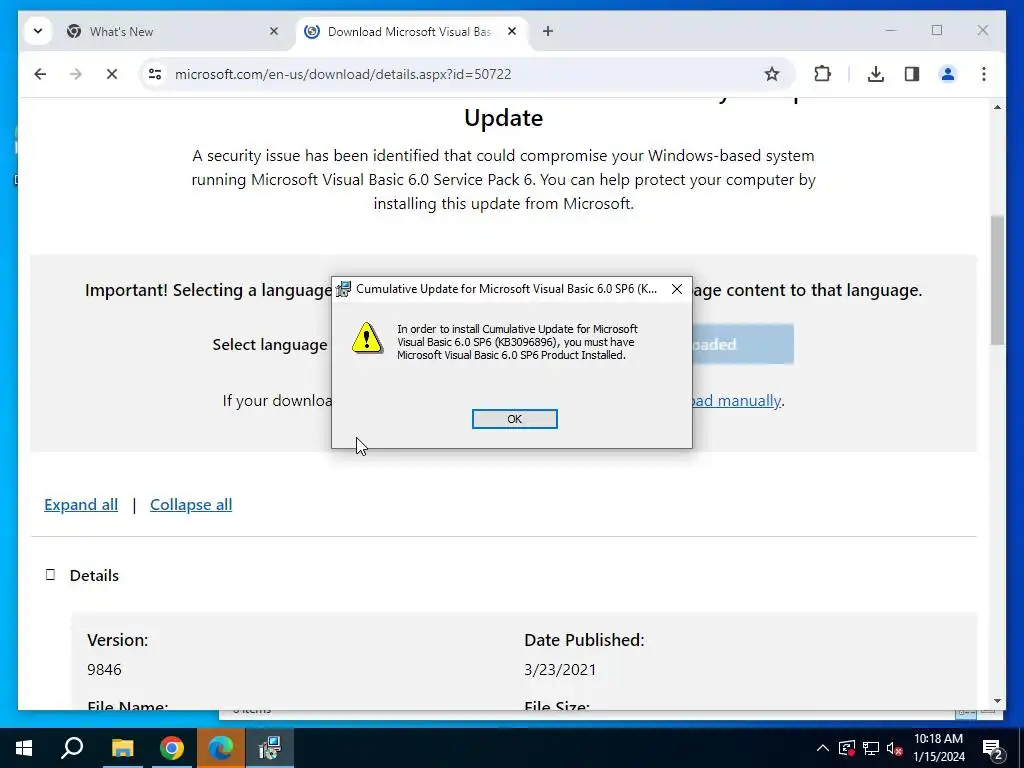Screen dimensions: 1024x768
Task: Open the tab search dropdown
Action: click(x=38, y=31)
